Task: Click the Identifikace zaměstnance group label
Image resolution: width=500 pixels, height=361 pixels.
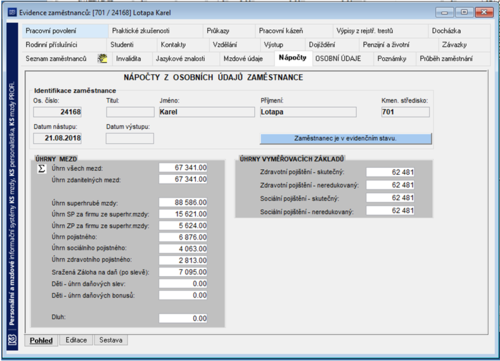Action: pyautogui.click(x=75, y=91)
